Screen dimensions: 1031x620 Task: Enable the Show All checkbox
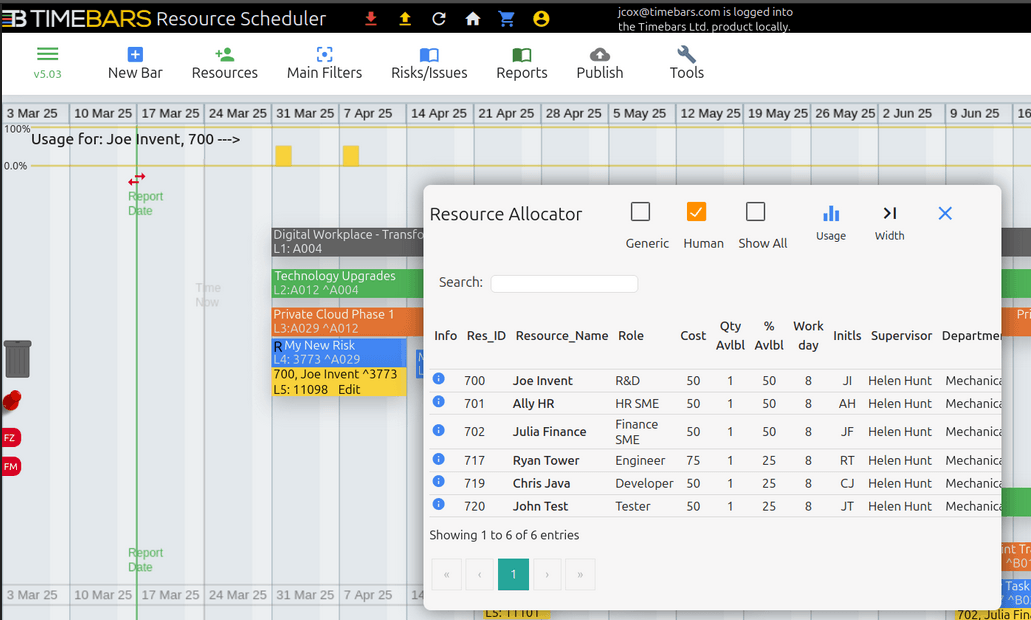(x=755, y=212)
